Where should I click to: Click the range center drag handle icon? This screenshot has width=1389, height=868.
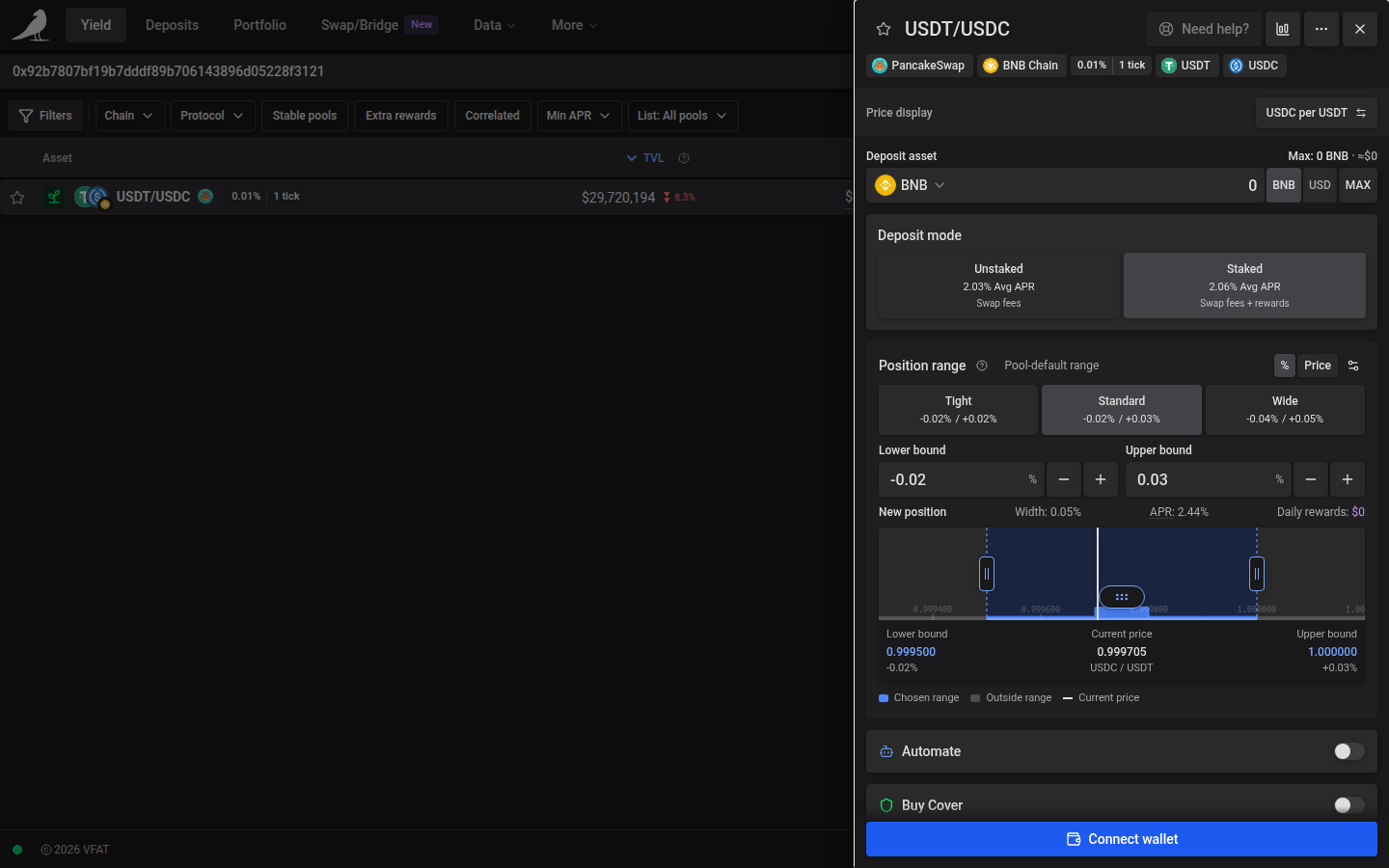(1121, 597)
